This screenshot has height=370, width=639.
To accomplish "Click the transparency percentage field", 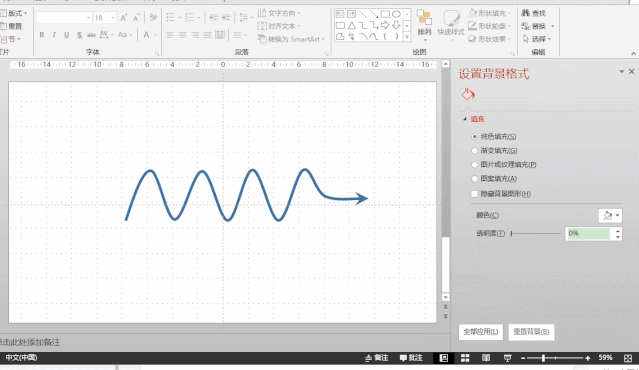I will pyautogui.click(x=589, y=233).
